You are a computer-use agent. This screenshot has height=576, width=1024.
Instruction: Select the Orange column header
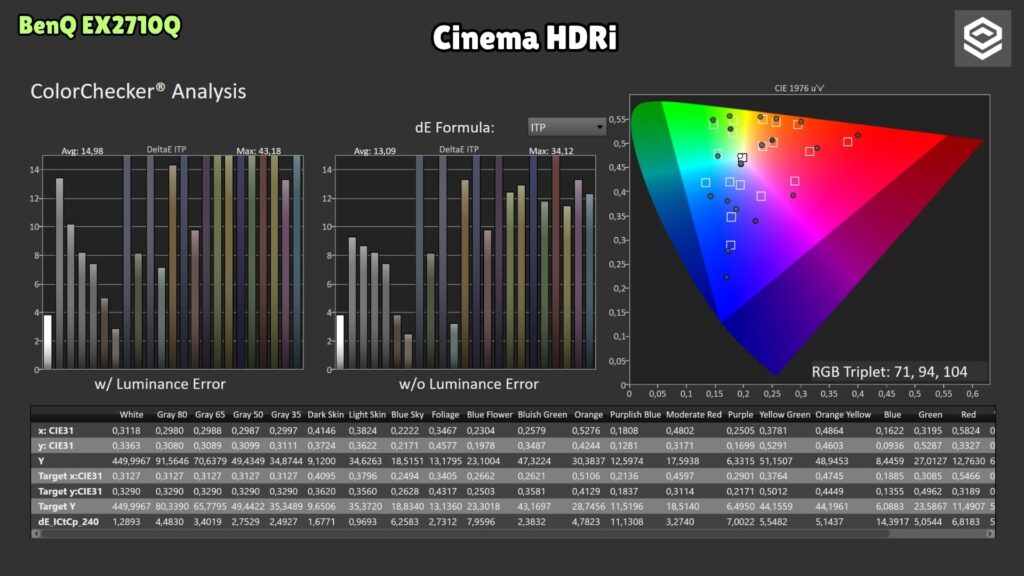coord(588,415)
